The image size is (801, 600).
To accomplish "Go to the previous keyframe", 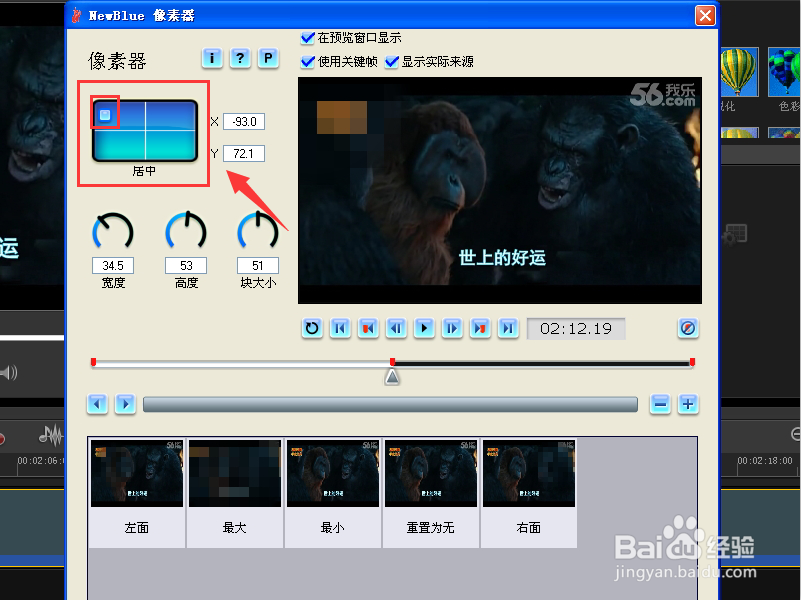I will [368, 328].
